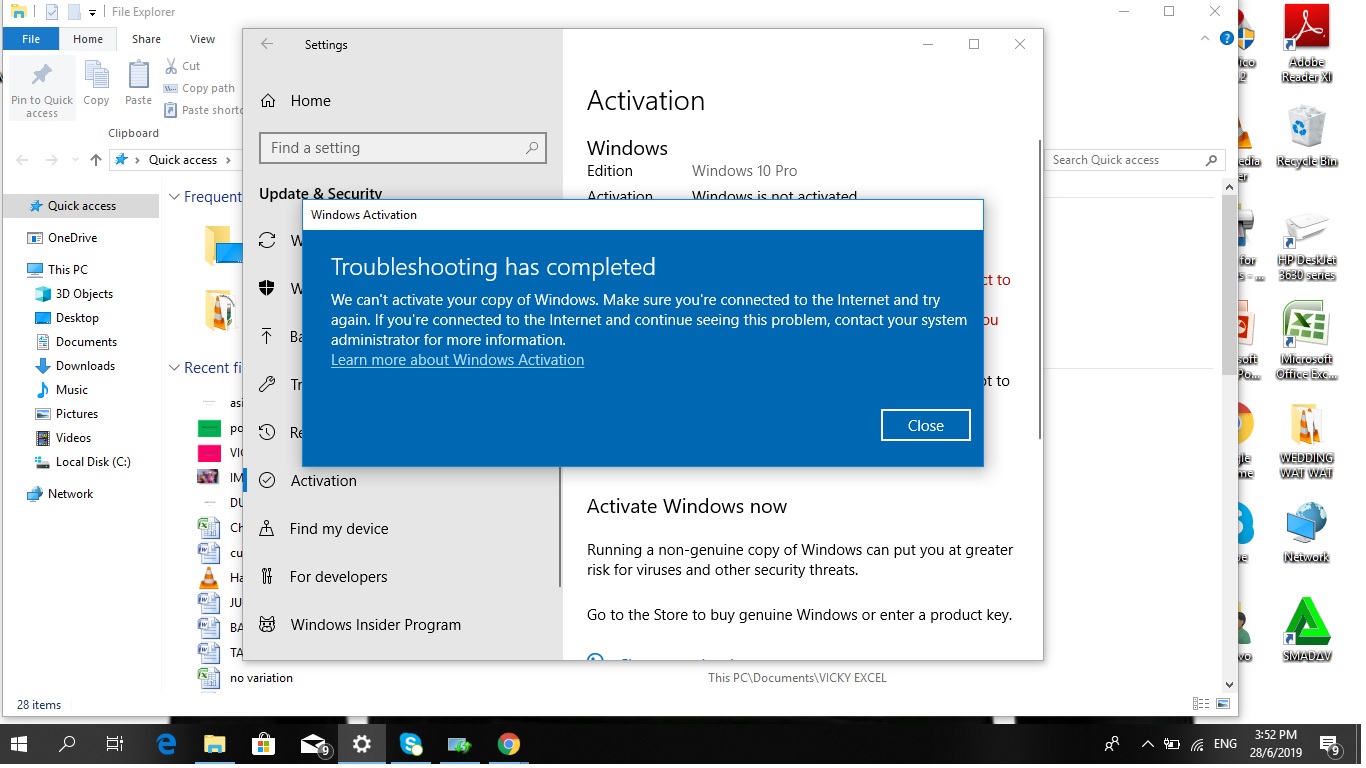Collapse the Recent files group
The image size is (1366, 768).
pos(174,368)
